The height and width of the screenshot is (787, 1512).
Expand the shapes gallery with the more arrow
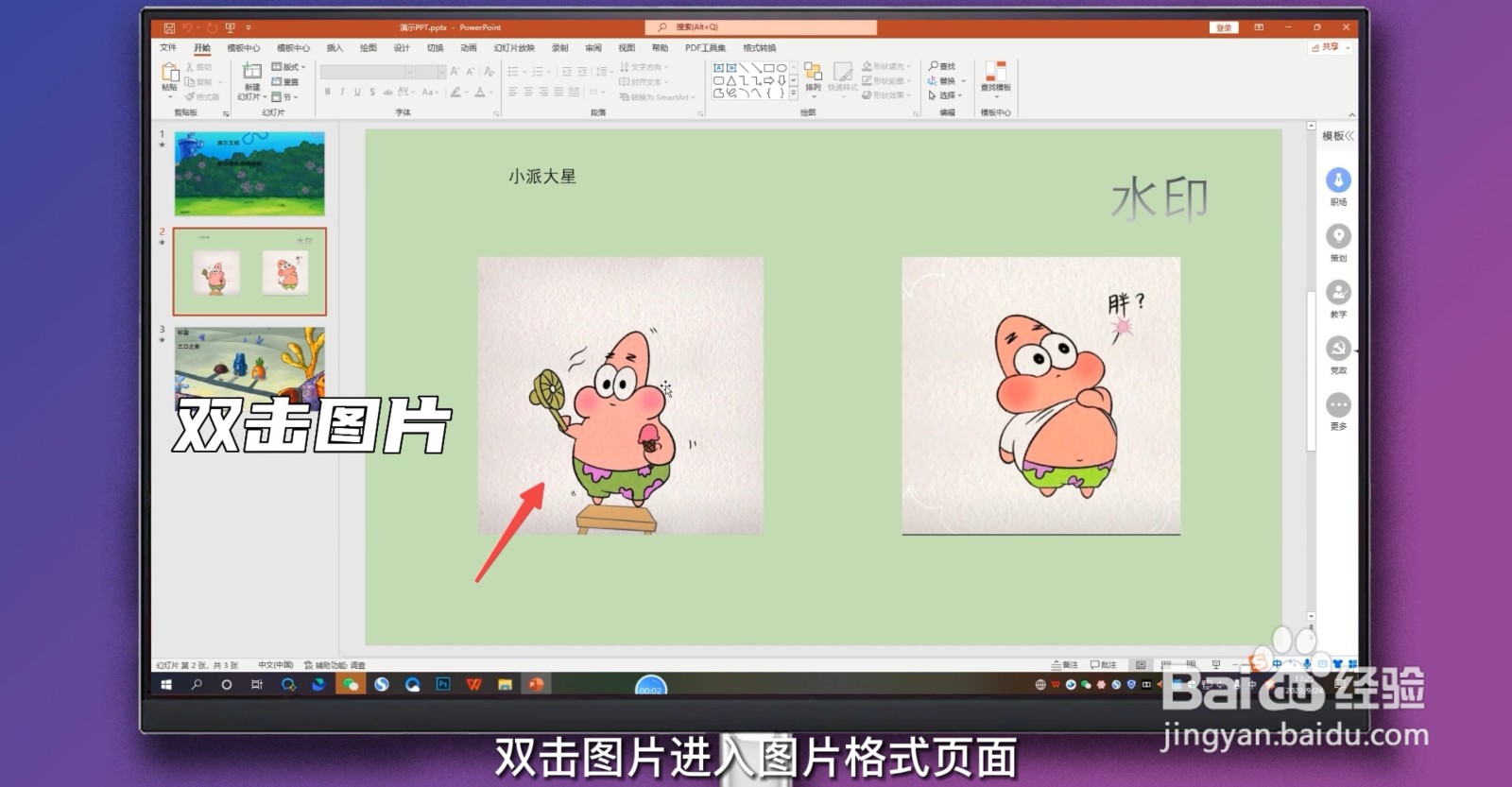coord(794,94)
